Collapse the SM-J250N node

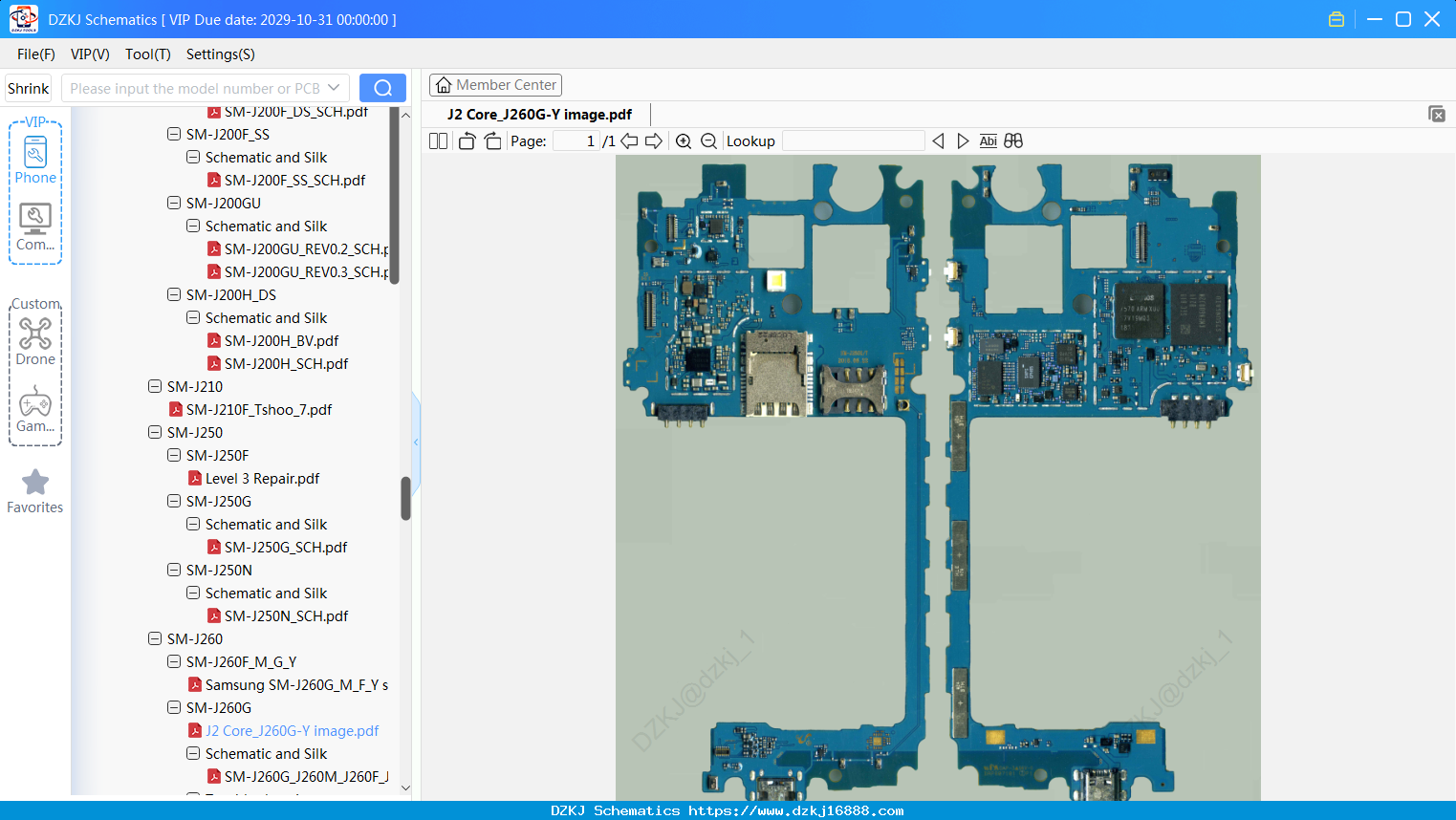pyautogui.click(x=174, y=571)
